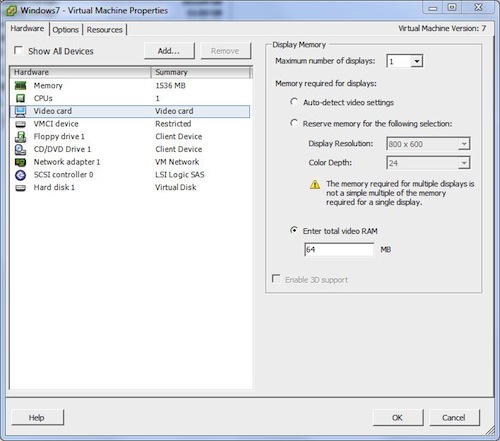Screen dimensions: 500x441
Task: Minimize the Virtual Machine Properties window
Action: tap(433, 8)
